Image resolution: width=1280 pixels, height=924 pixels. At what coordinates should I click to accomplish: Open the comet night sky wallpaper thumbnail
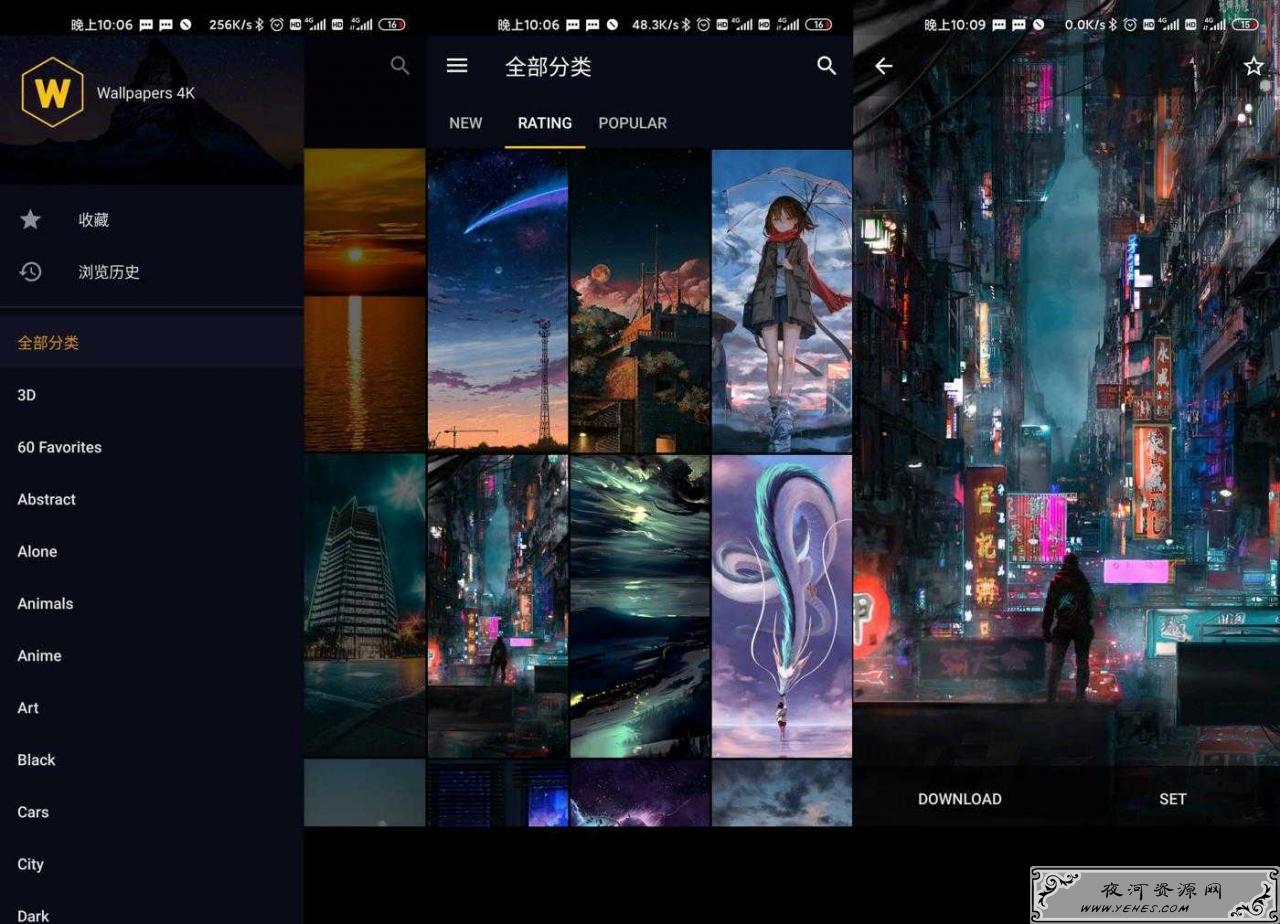click(x=498, y=300)
